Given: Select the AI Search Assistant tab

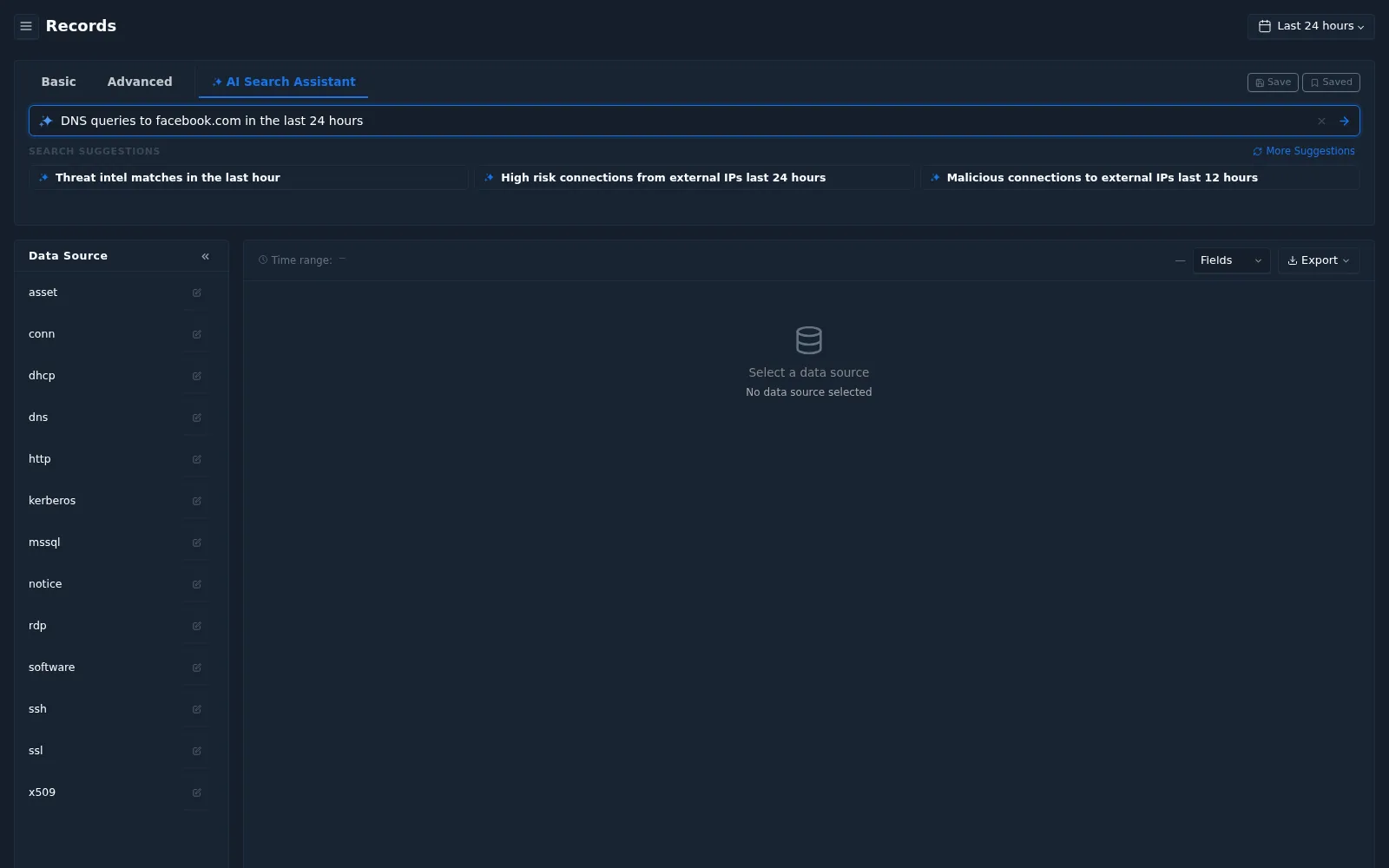Looking at the screenshot, I should 284,82.
